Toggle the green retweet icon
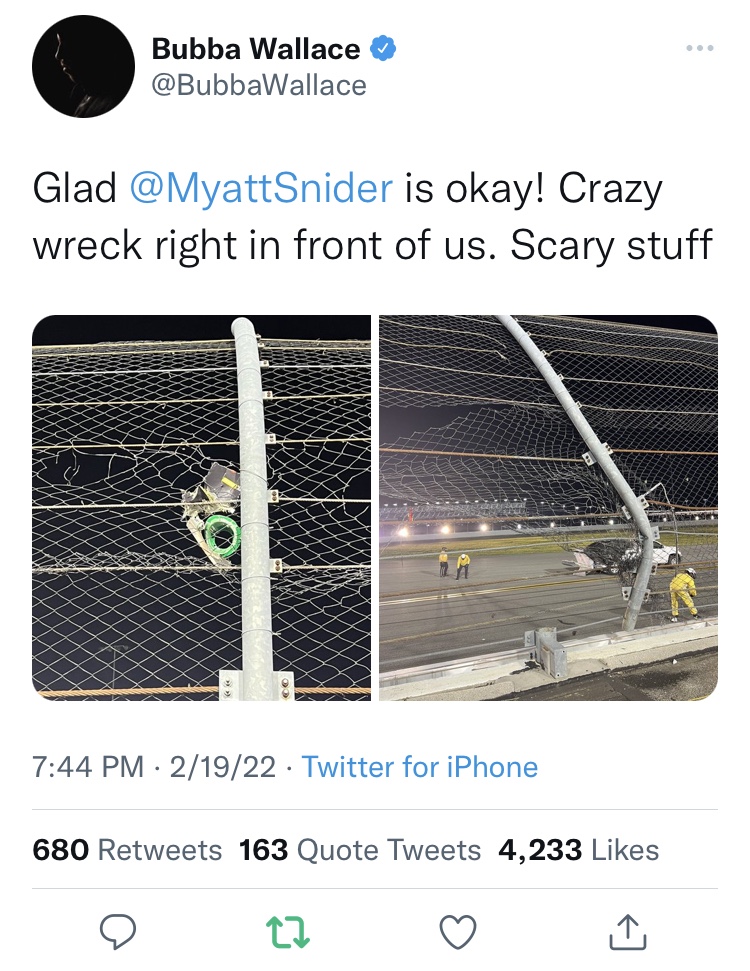 coord(289,932)
